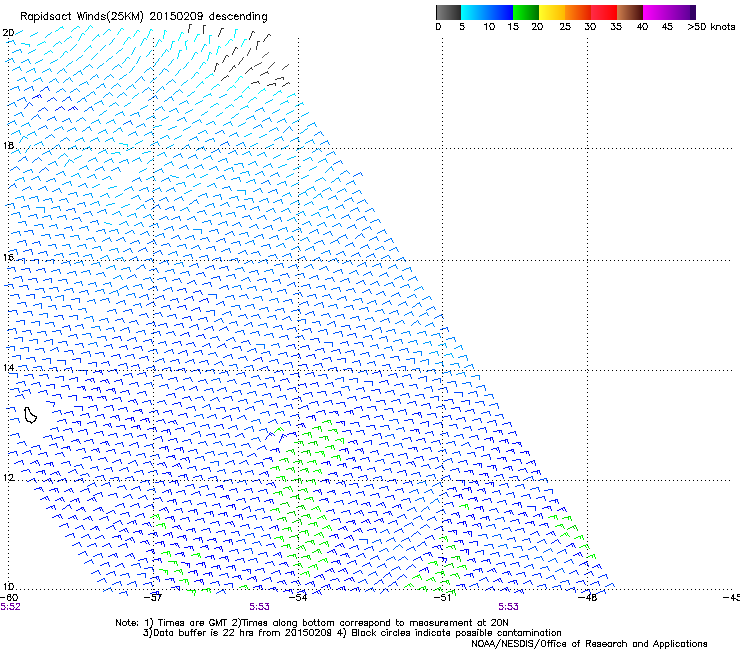
Task: Click the '18' latitude axis label
Action: [8, 145]
